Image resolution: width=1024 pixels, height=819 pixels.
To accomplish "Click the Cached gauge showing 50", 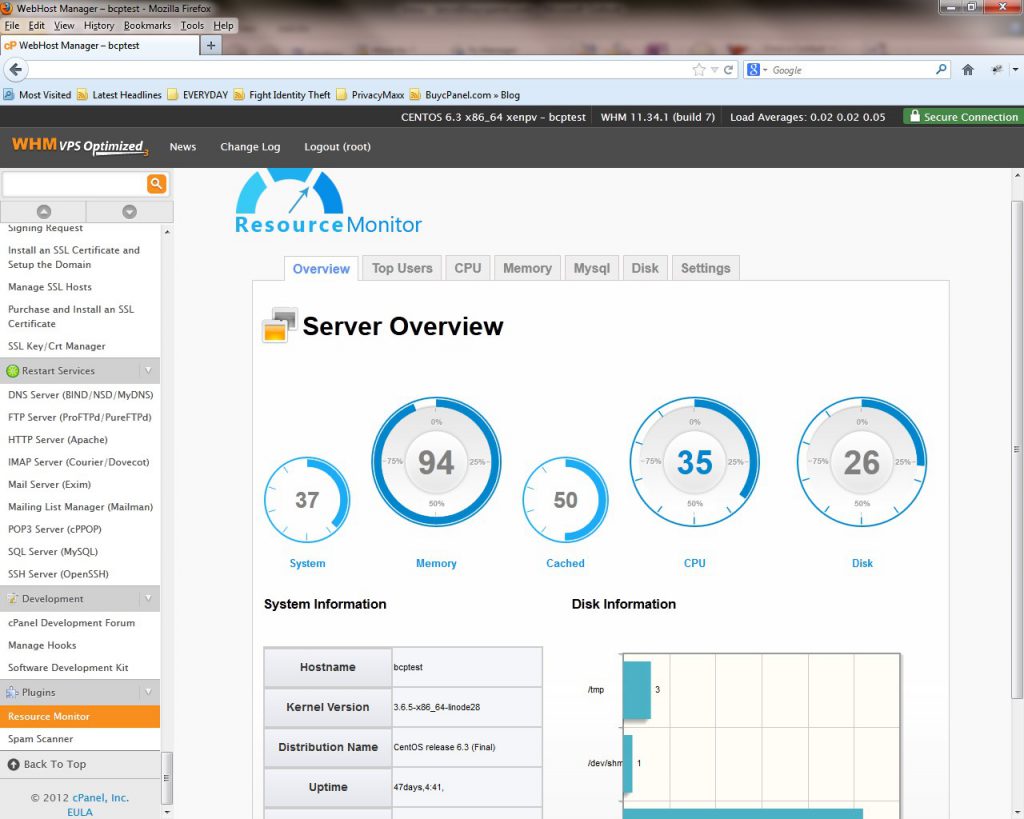I will coord(566,500).
